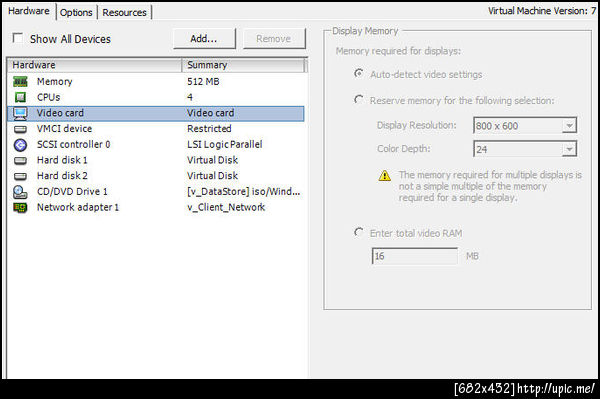600x399 pixels.
Task: Open the Color Depth dropdown
Action: pos(569,149)
